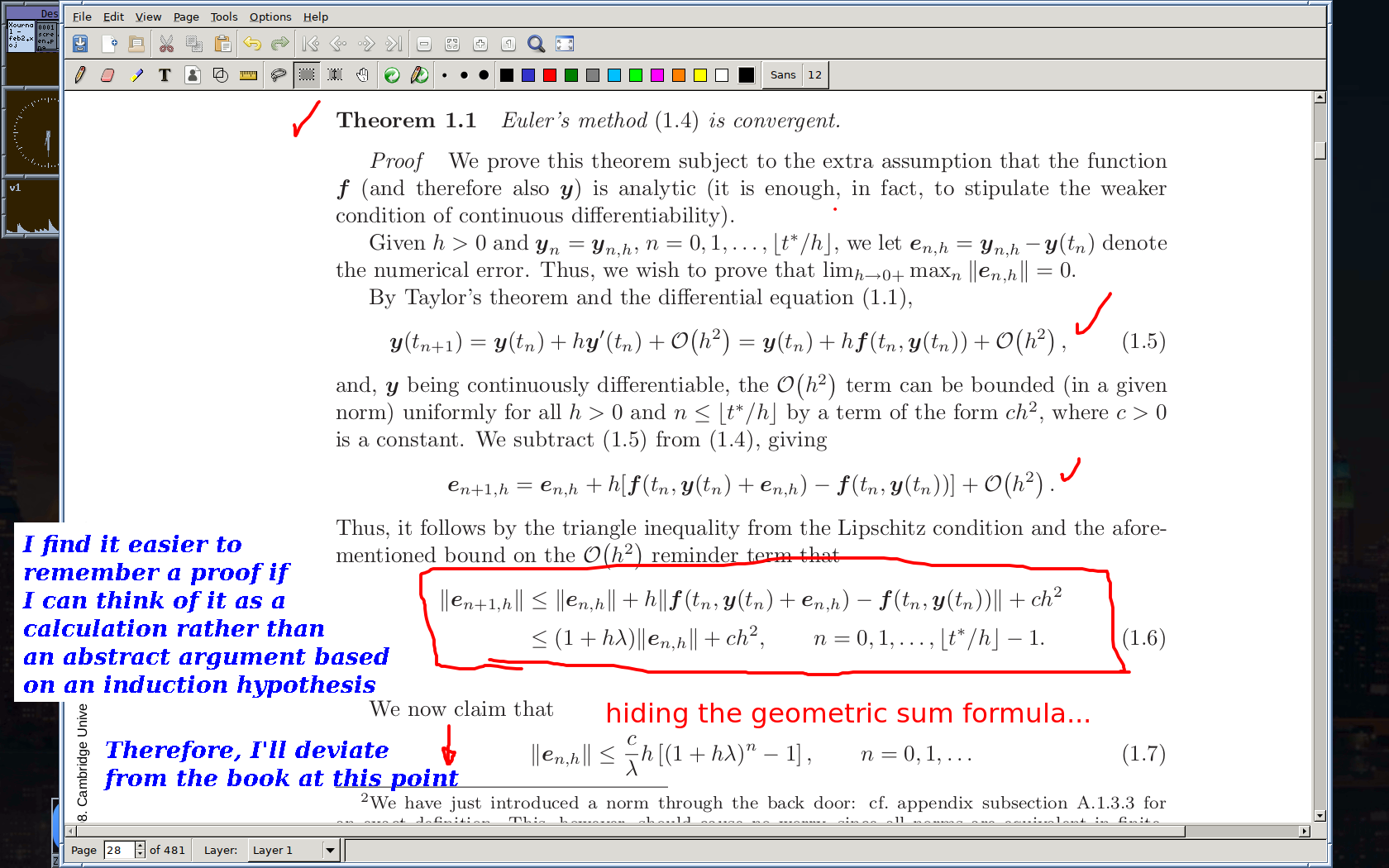Go to the last page
Viewport: 1389px width, 868px height.
click(x=394, y=44)
